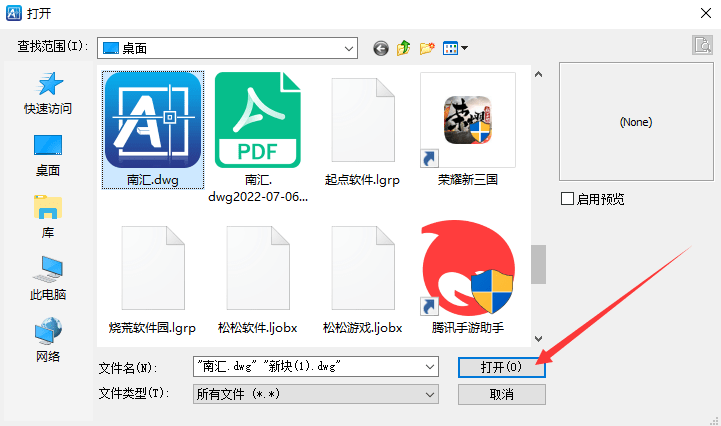Click the (None) preview pane
Image resolution: width=721 pixels, height=426 pixels.
636,122
